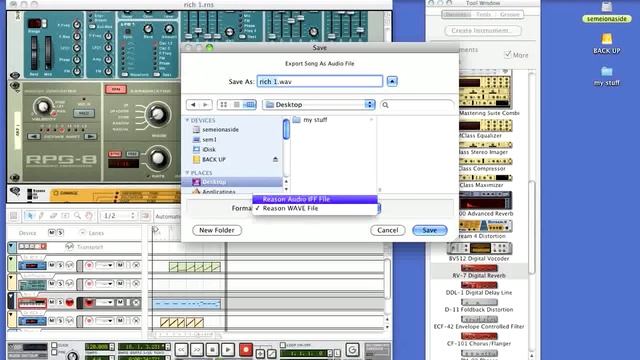Viewport: 640px width, 360px height.
Task: Fold the selected keyboard track with its triangle
Action: click(11, 297)
